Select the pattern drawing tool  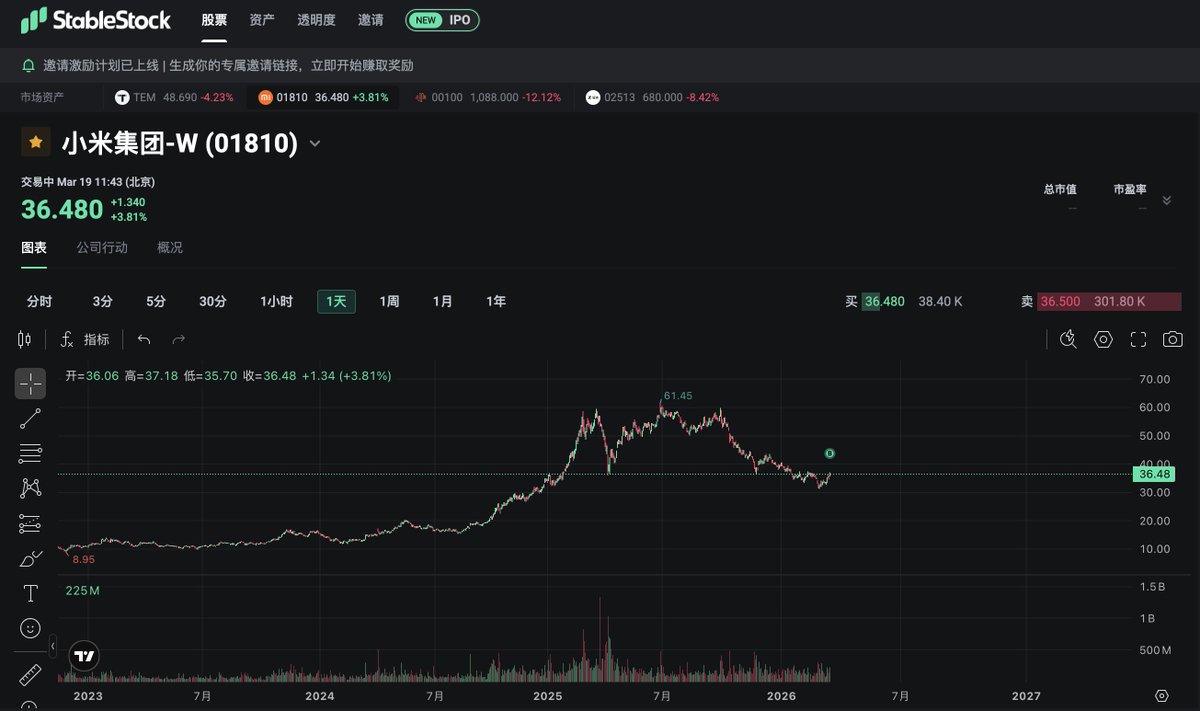(30, 488)
